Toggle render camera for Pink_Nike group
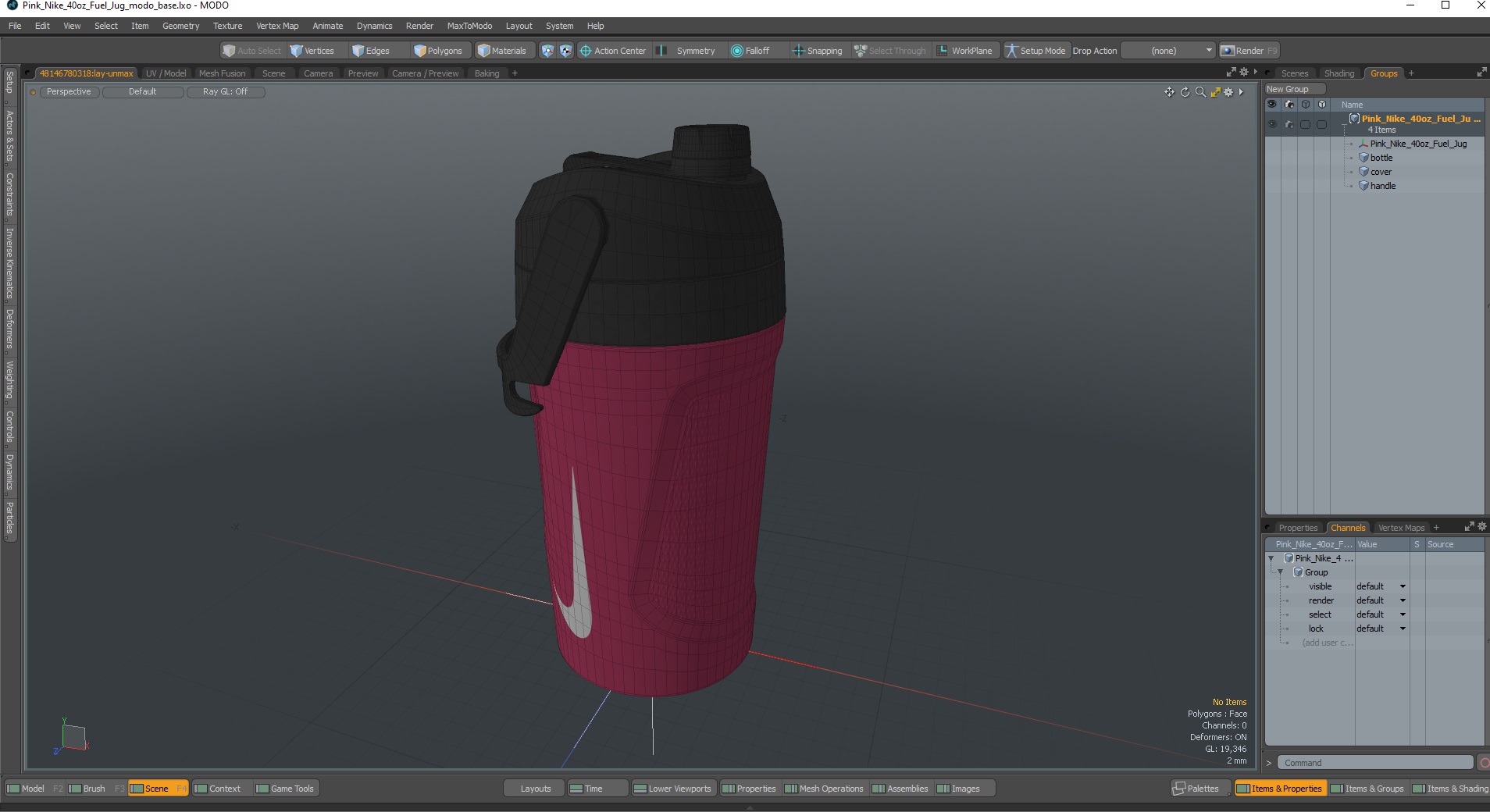The image size is (1490, 812). click(x=1289, y=124)
